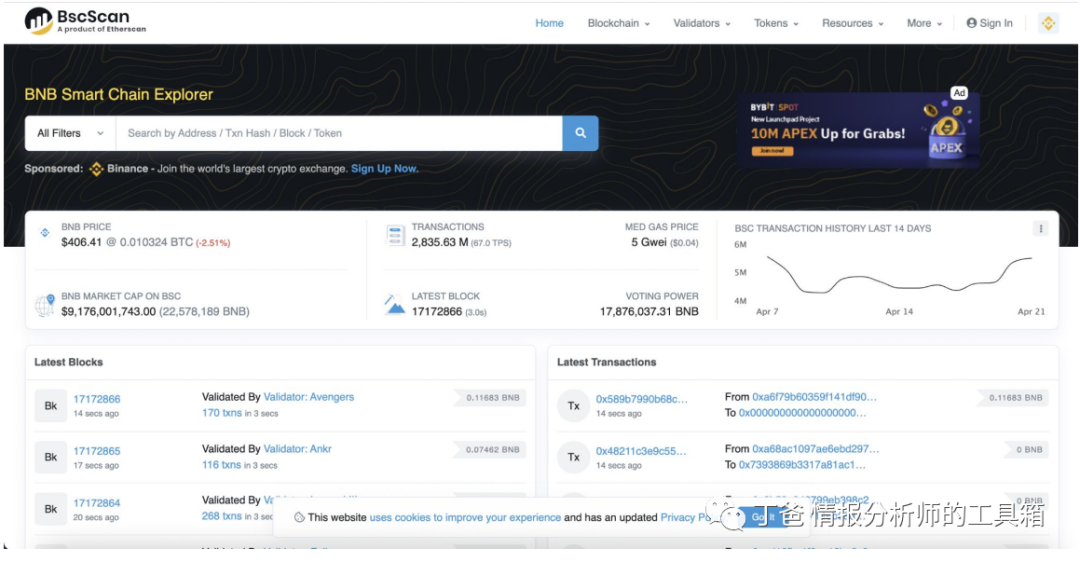Screen dimensions: 1080x562
Task: Click the BNB network icon in navbar
Action: click(x=1048, y=23)
